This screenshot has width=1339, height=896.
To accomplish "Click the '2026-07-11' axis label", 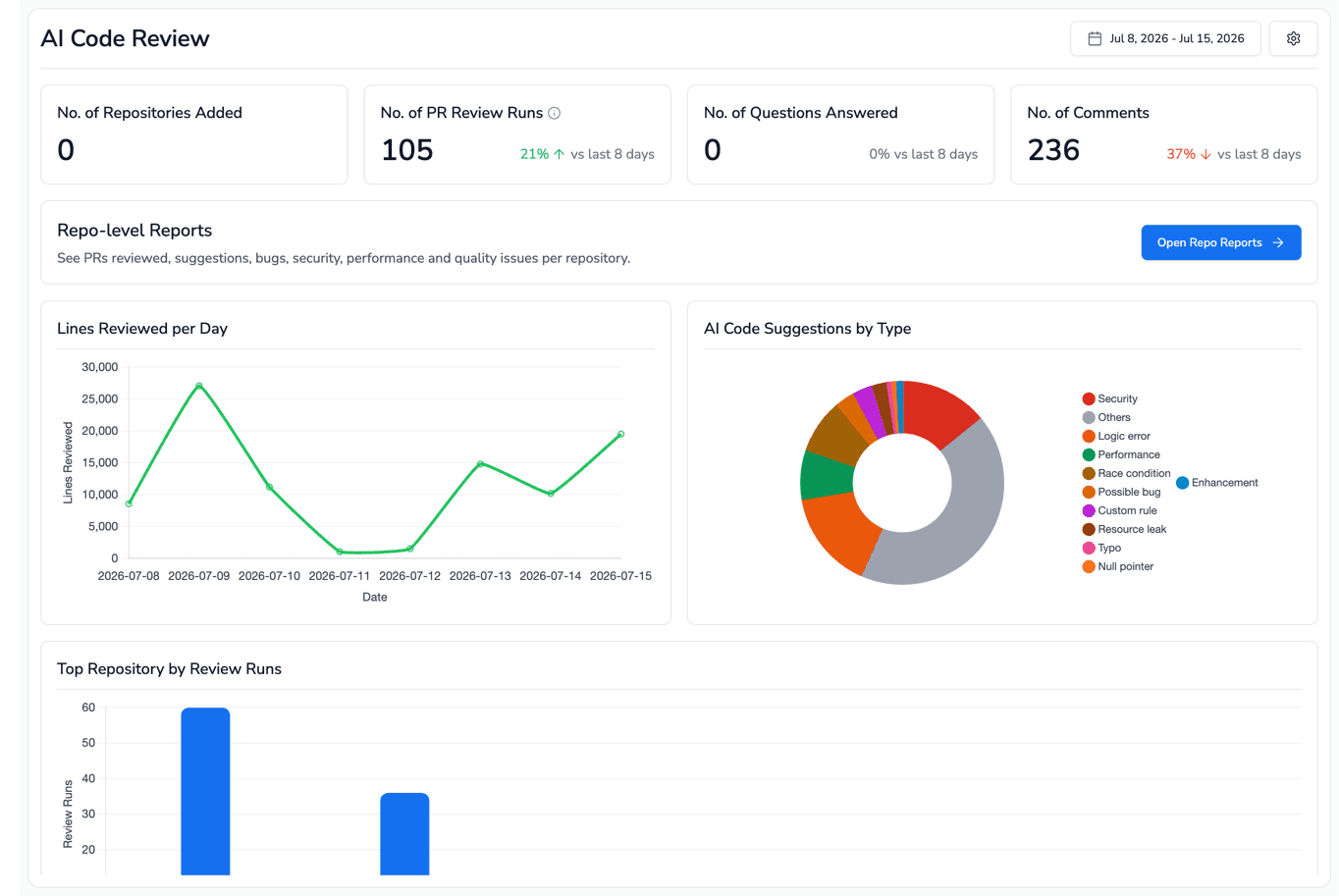I will 340,576.
